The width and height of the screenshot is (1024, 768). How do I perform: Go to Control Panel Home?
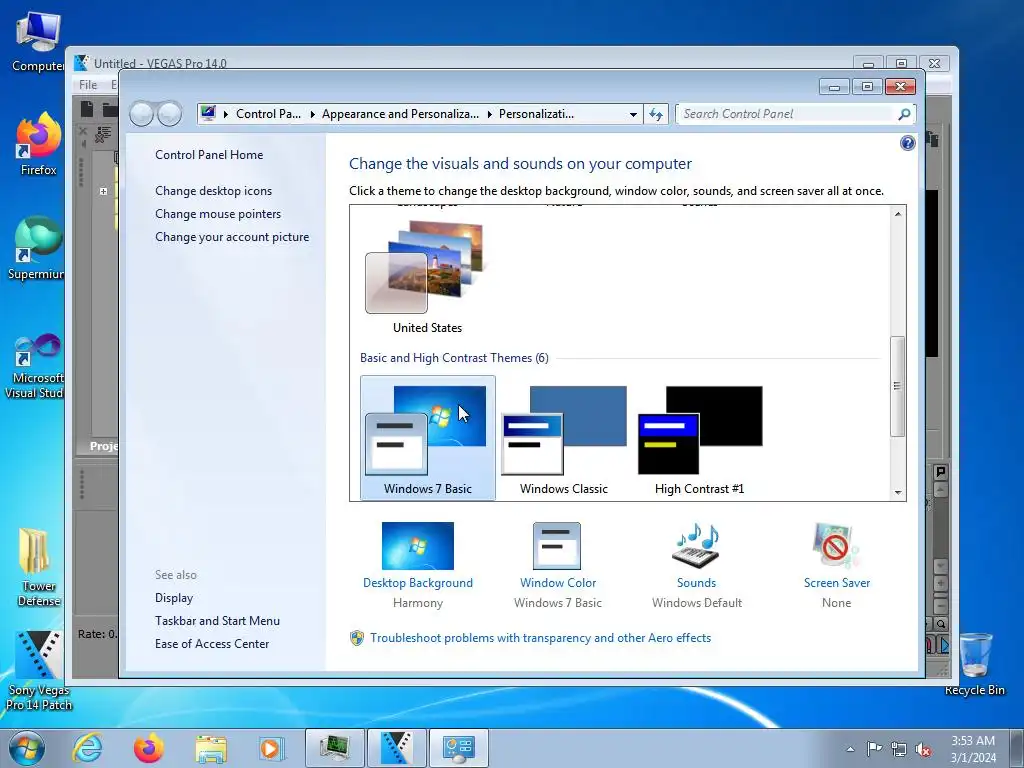[x=209, y=155]
